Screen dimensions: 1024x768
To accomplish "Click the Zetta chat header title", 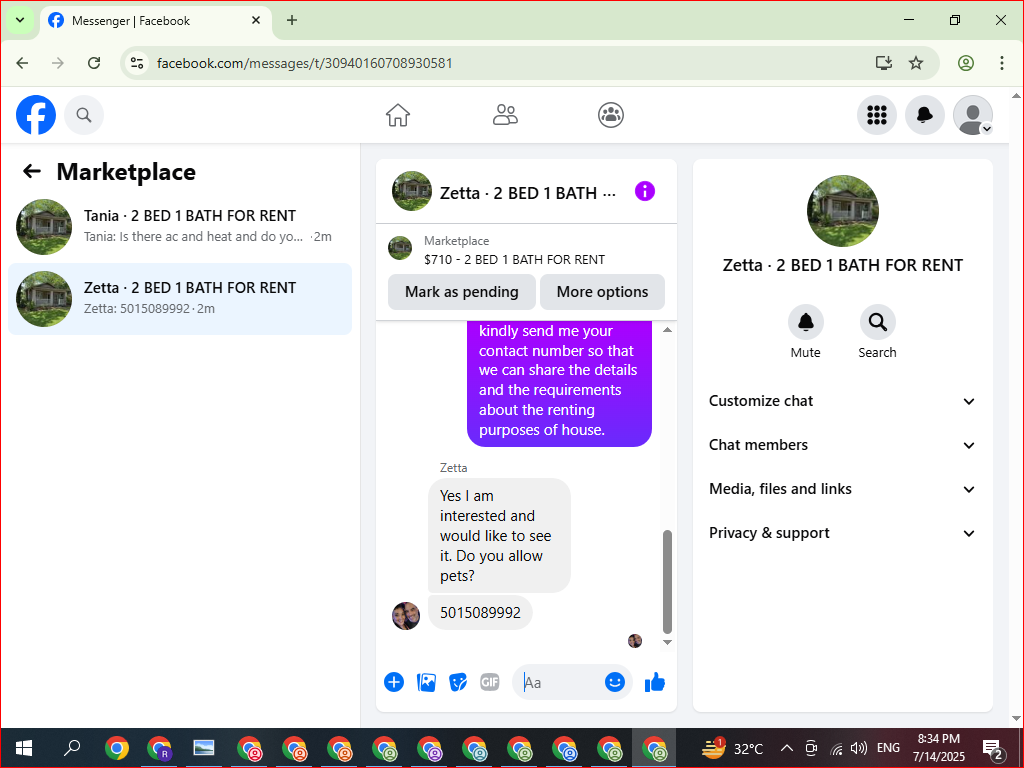I will pyautogui.click(x=528, y=193).
